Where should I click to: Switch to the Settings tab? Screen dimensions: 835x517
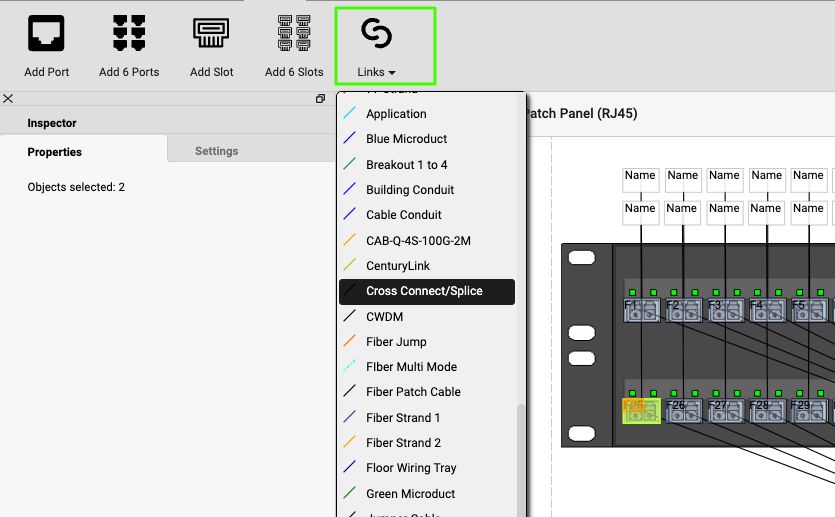[x=216, y=151]
